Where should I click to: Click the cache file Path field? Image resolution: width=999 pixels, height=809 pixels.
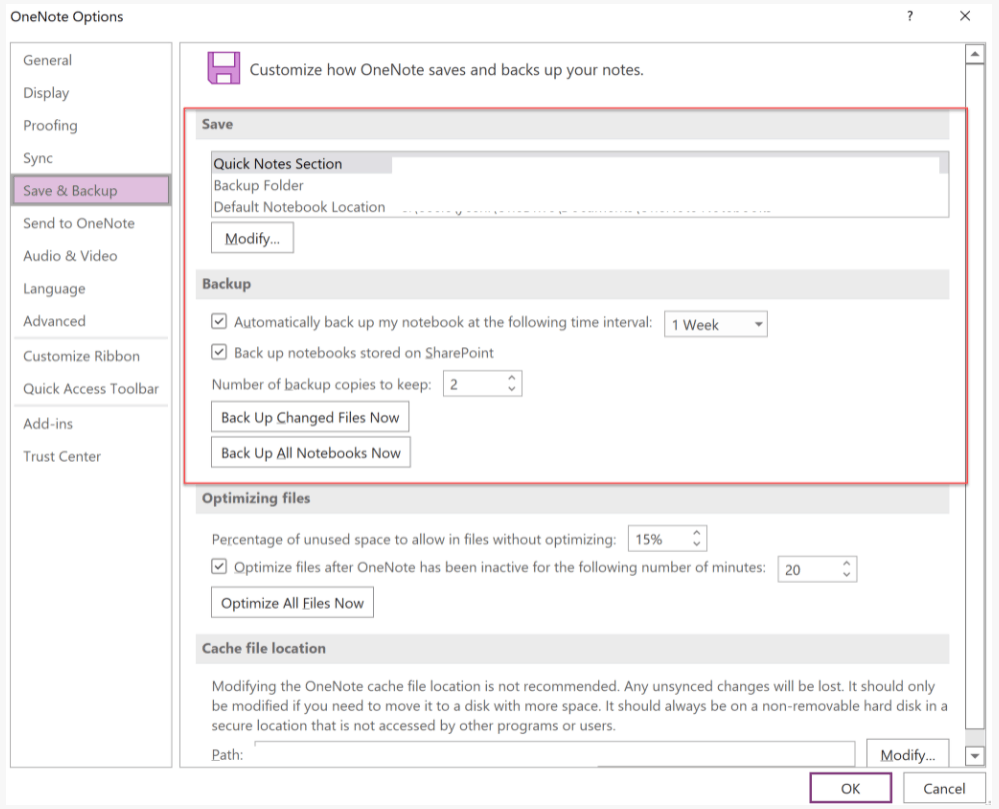(554, 754)
